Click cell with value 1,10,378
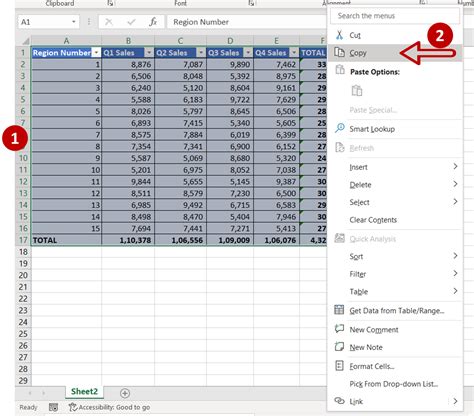The height and width of the screenshot is (416, 474). pos(128,240)
